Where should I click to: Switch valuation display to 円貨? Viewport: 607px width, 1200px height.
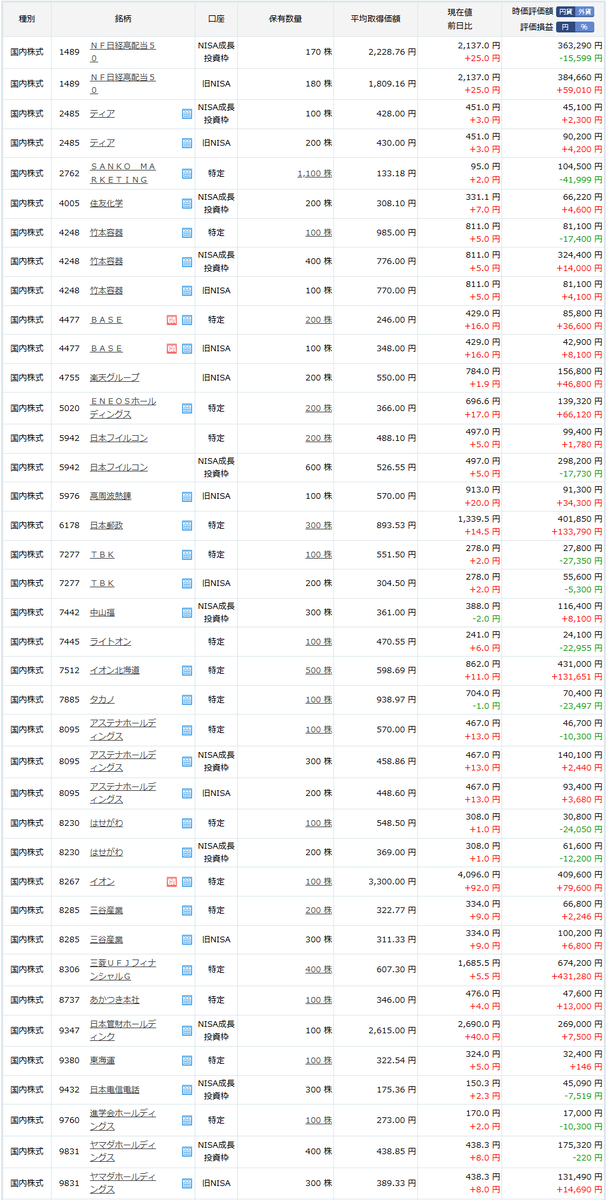pyautogui.click(x=565, y=11)
